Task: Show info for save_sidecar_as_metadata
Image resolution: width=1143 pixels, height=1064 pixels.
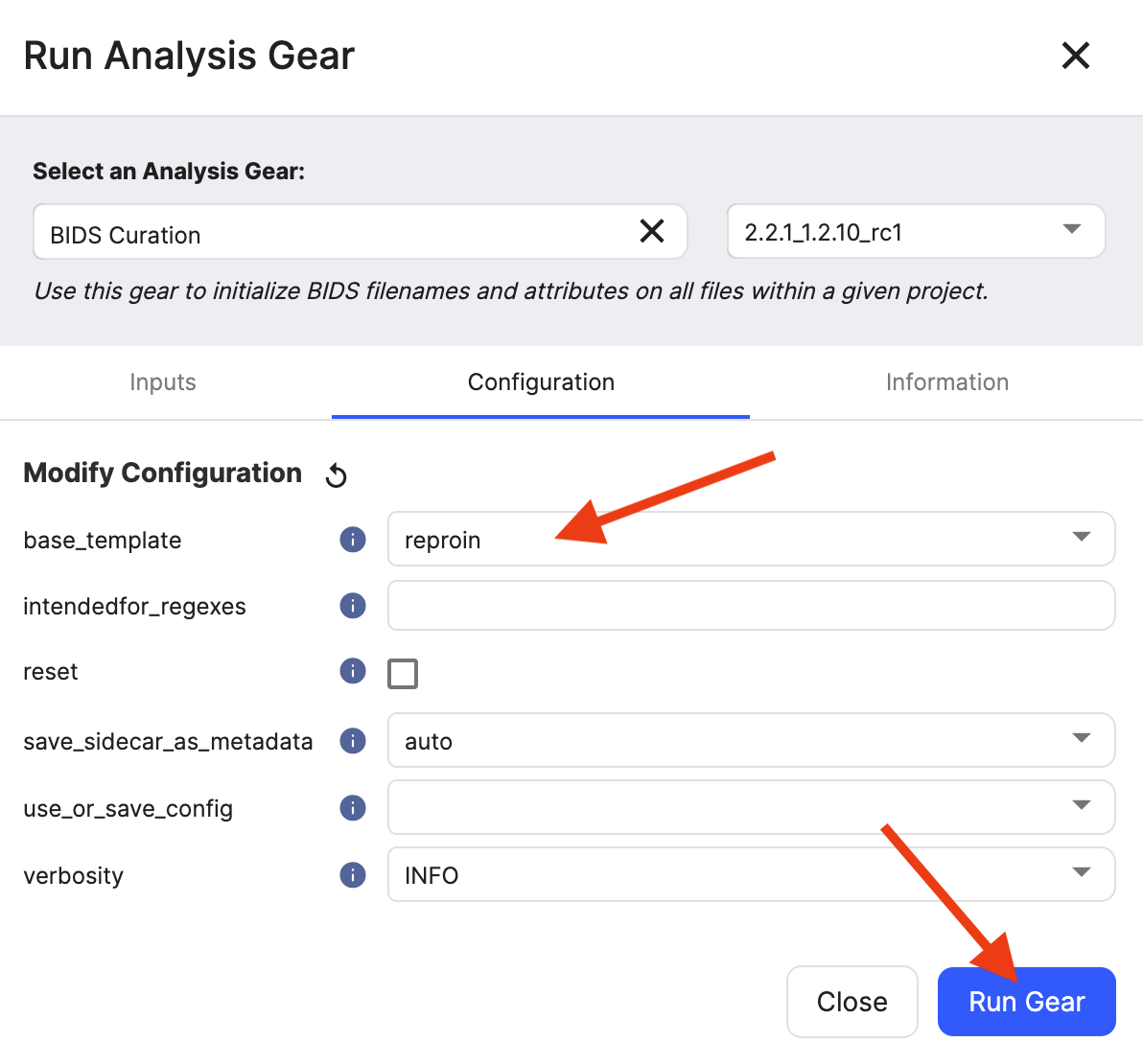Action: (x=353, y=740)
